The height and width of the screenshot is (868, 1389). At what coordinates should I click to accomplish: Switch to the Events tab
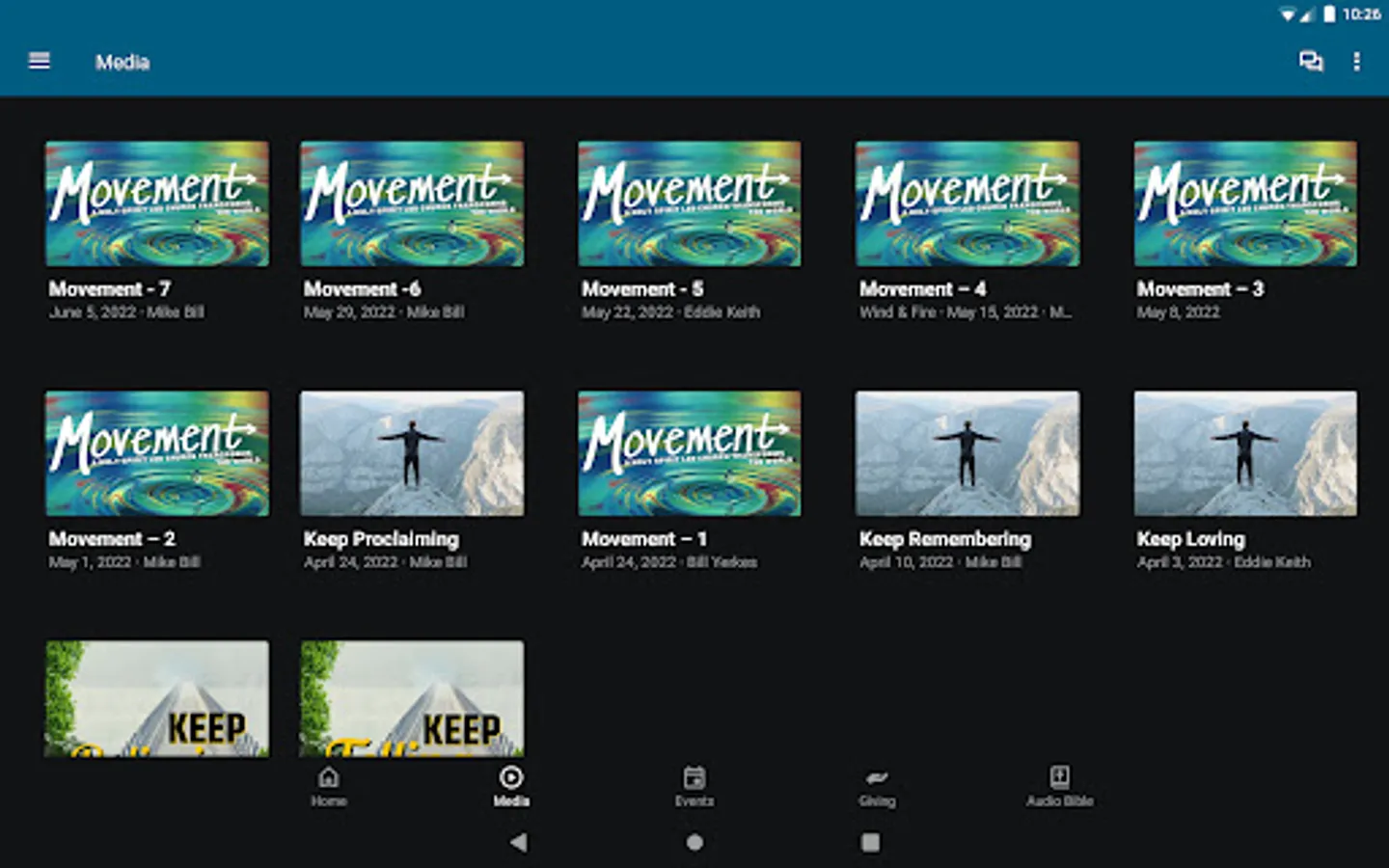coord(694,786)
